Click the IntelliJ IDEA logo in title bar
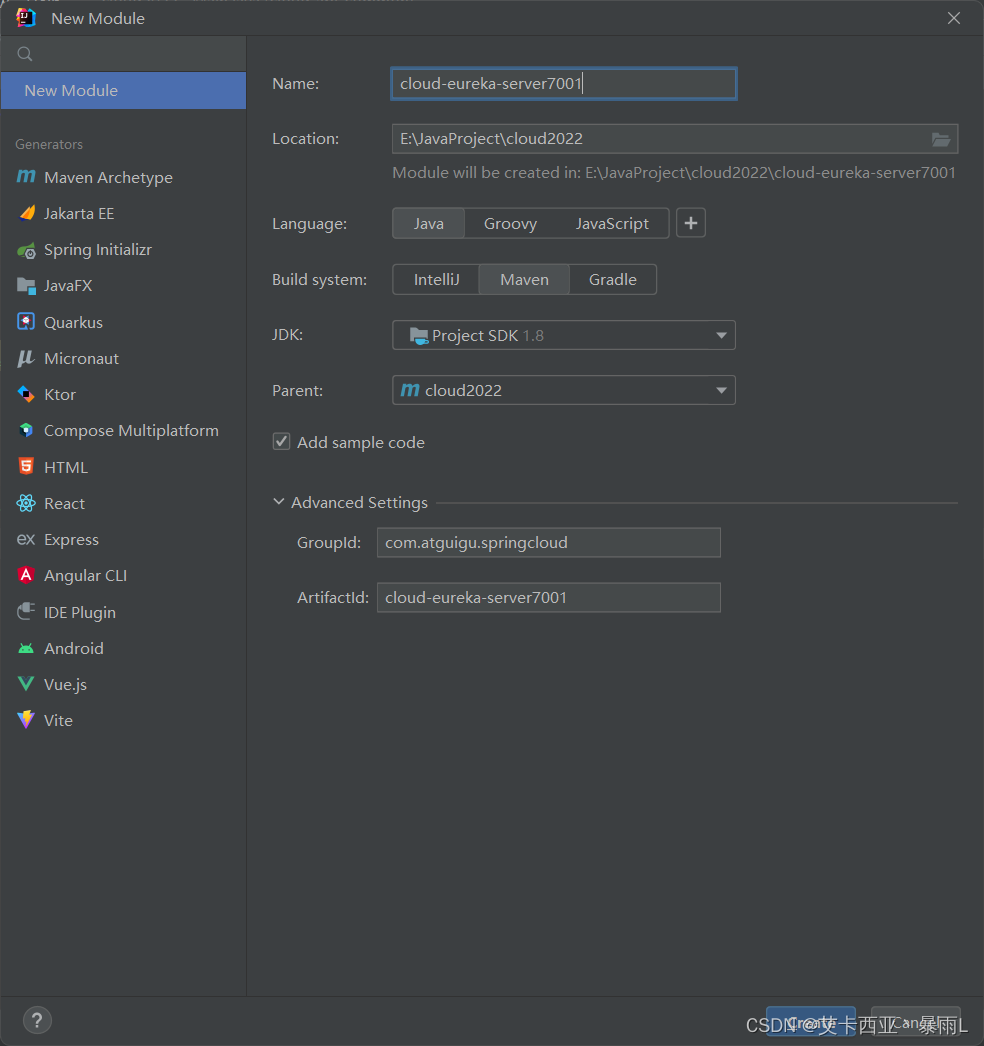The image size is (984, 1046). (26, 18)
